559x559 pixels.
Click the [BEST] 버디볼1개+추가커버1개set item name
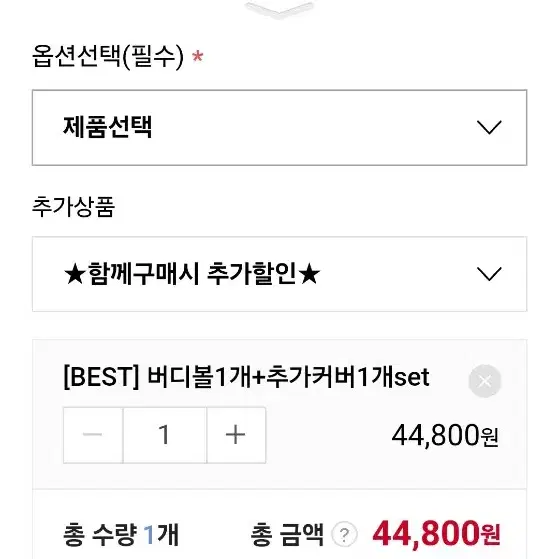click(x=246, y=378)
